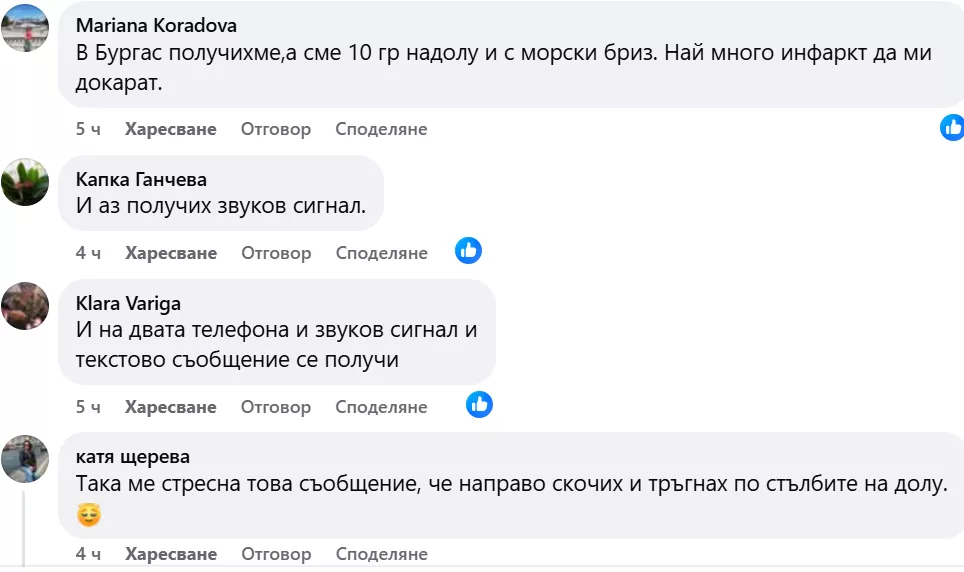Like Капка Ганчева's comment via Харесване

171,253
